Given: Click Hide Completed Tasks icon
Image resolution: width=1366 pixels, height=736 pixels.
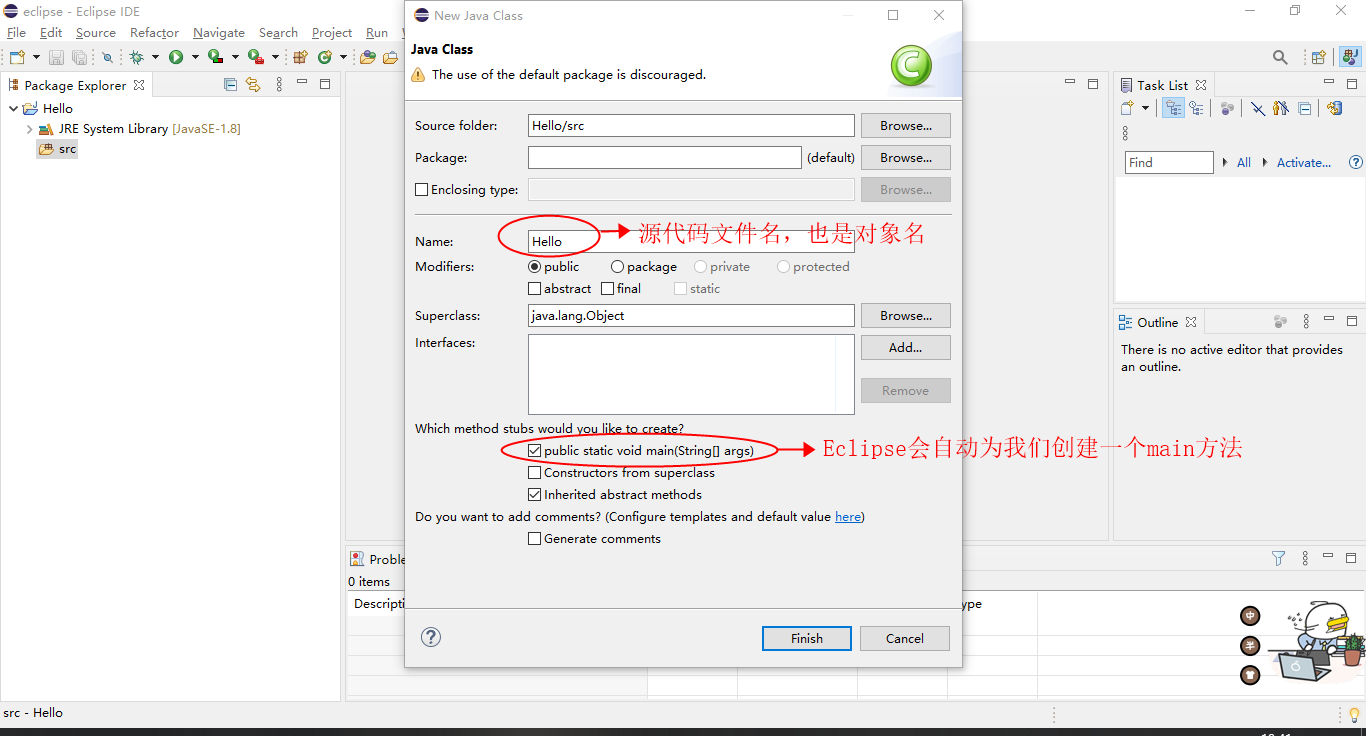Looking at the screenshot, I should click(1258, 108).
